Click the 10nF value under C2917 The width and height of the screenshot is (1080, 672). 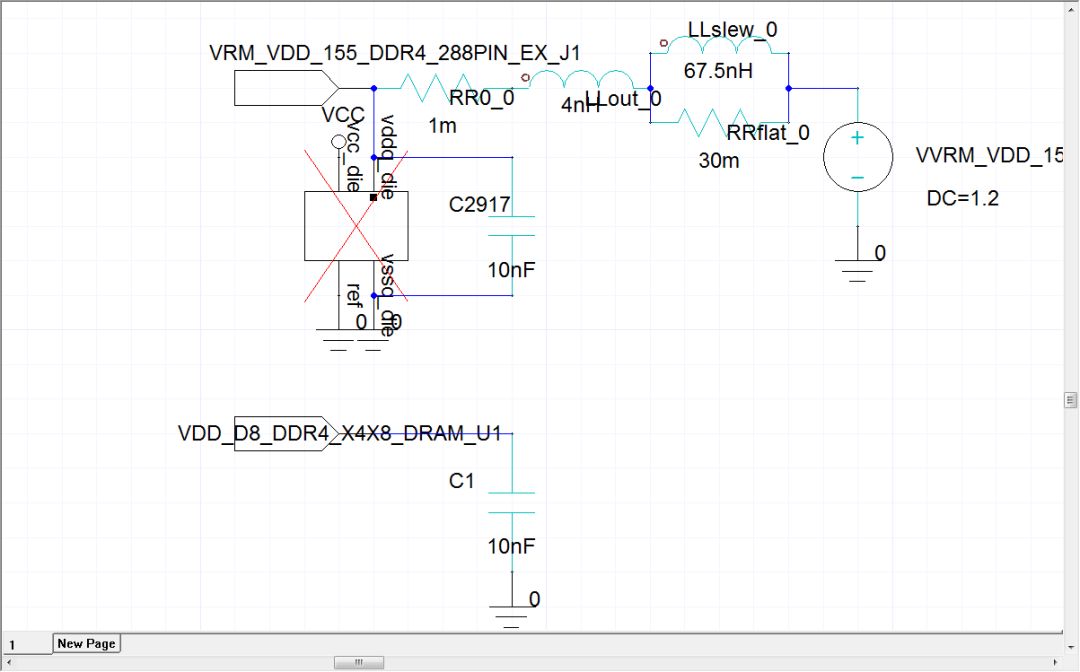click(x=511, y=270)
